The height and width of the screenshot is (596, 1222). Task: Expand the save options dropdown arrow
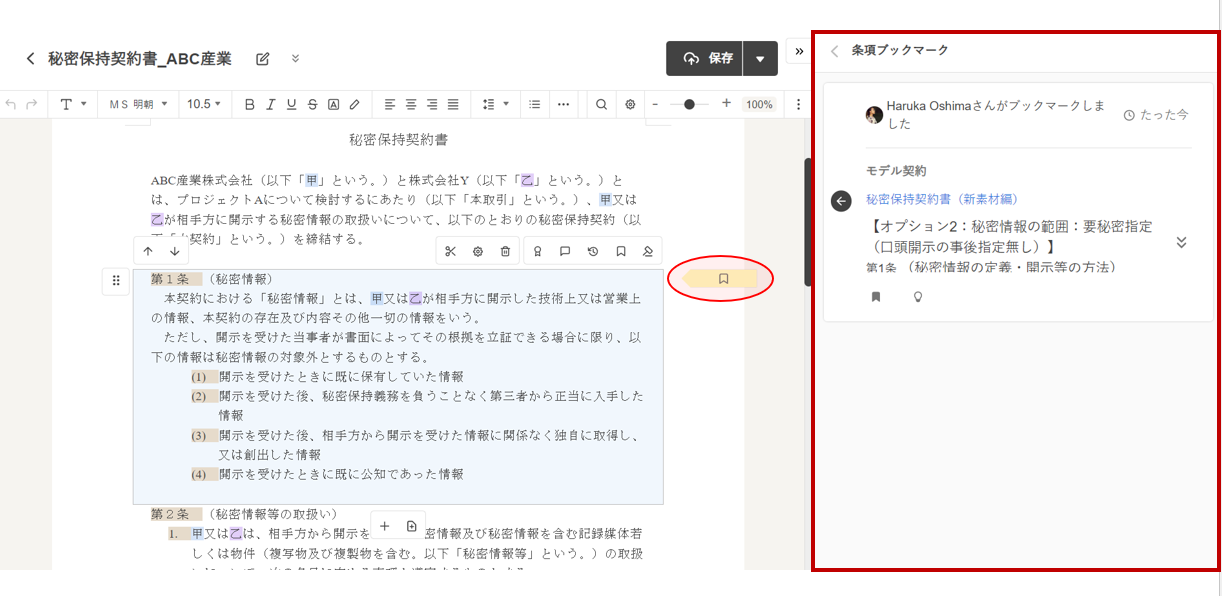coord(760,59)
